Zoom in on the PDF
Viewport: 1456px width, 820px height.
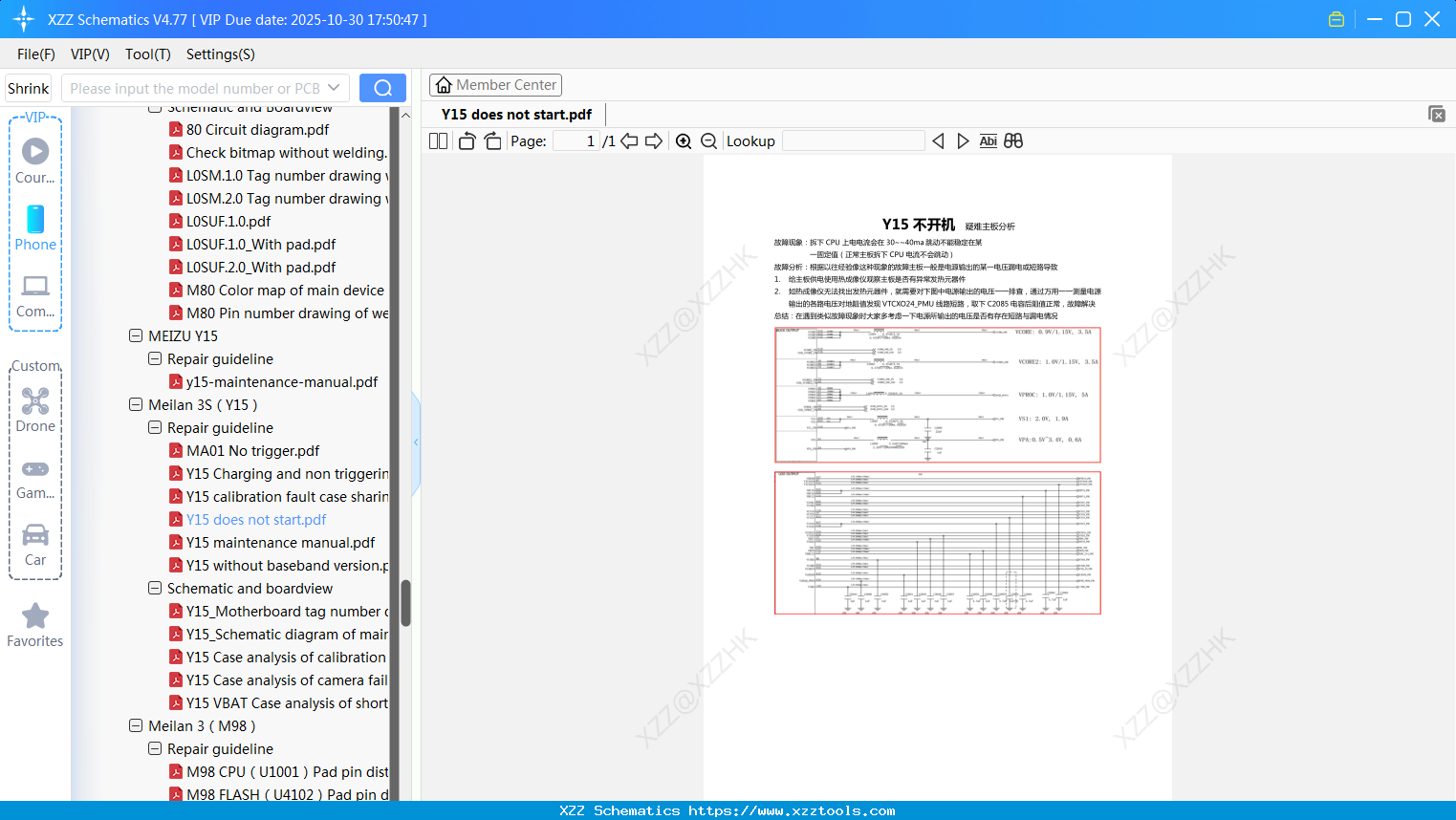point(684,140)
